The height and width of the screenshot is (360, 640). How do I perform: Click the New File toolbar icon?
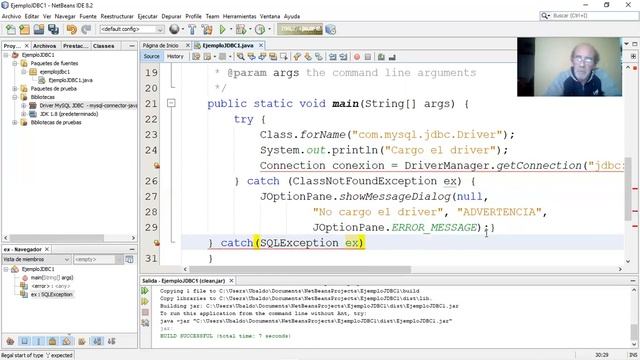[11, 29]
